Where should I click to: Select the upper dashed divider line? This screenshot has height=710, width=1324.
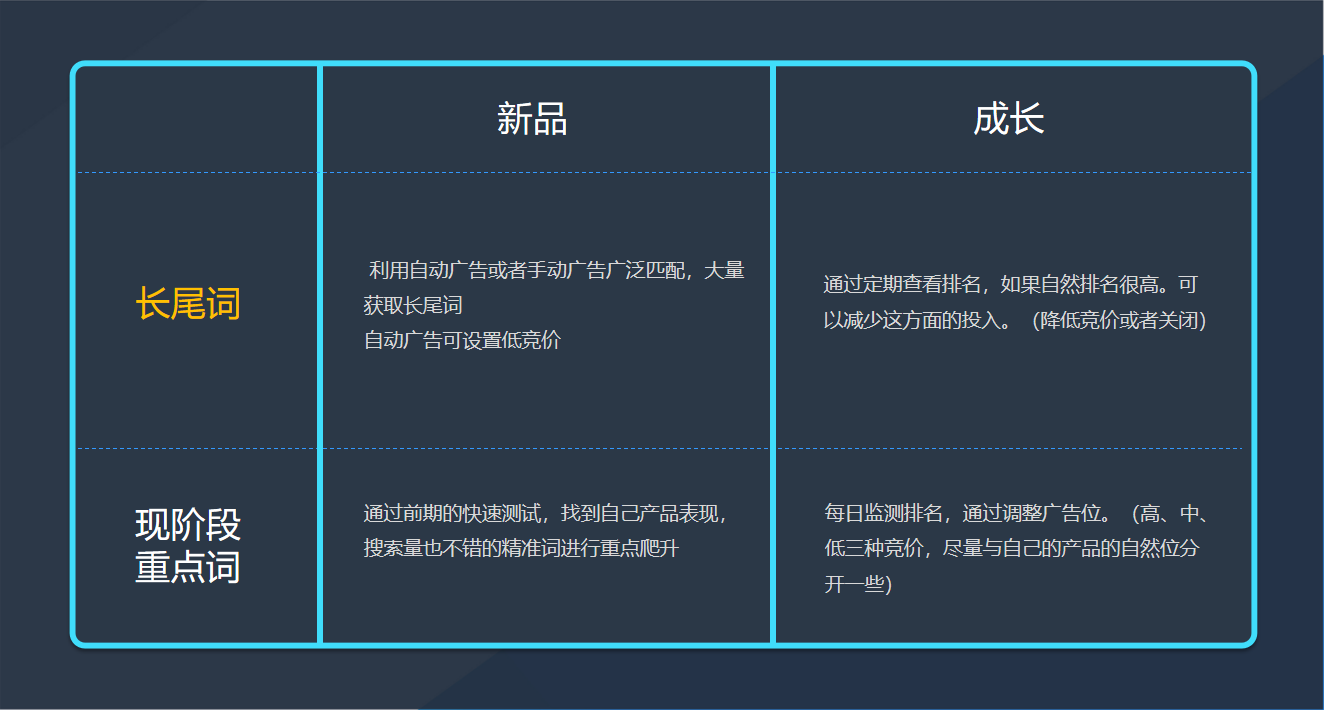660,172
